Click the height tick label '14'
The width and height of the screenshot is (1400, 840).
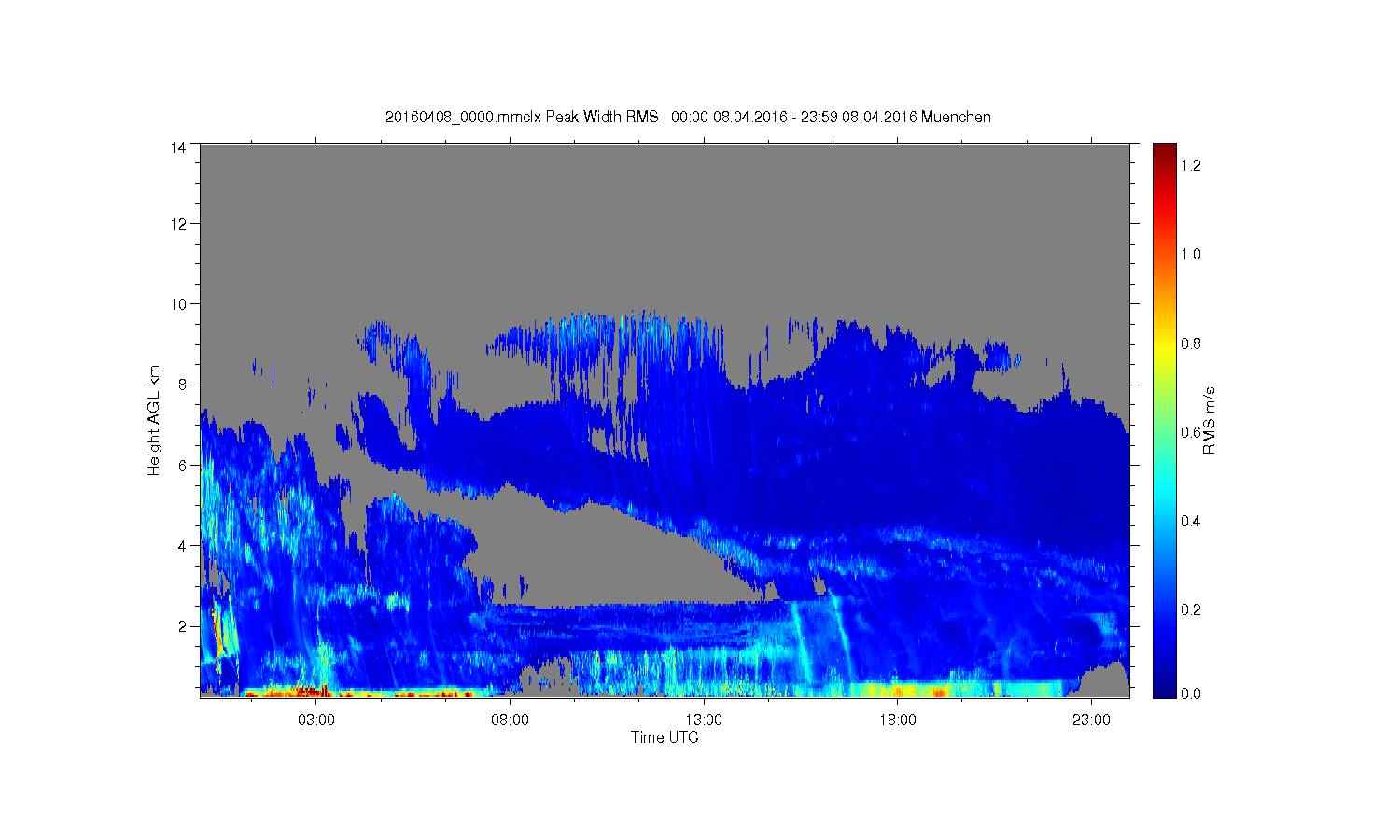(177, 147)
